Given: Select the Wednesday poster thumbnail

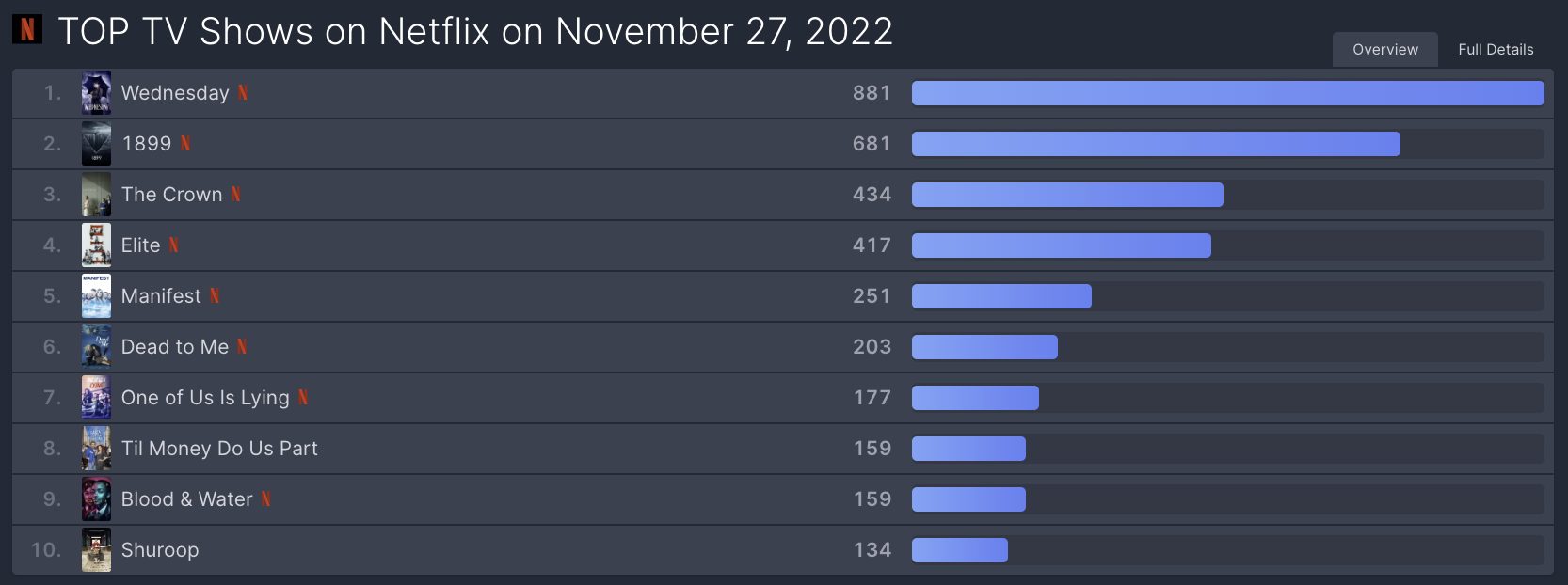Looking at the screenshot, I should click(96, 92).
